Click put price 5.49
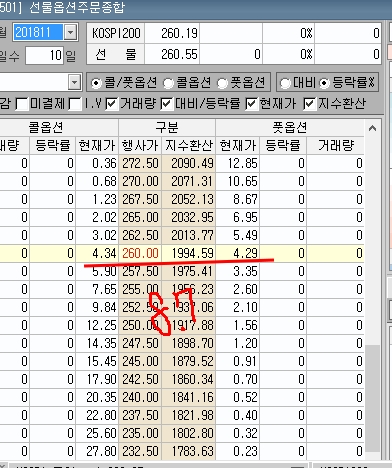392x468 pixels. [x=238, y=235]
